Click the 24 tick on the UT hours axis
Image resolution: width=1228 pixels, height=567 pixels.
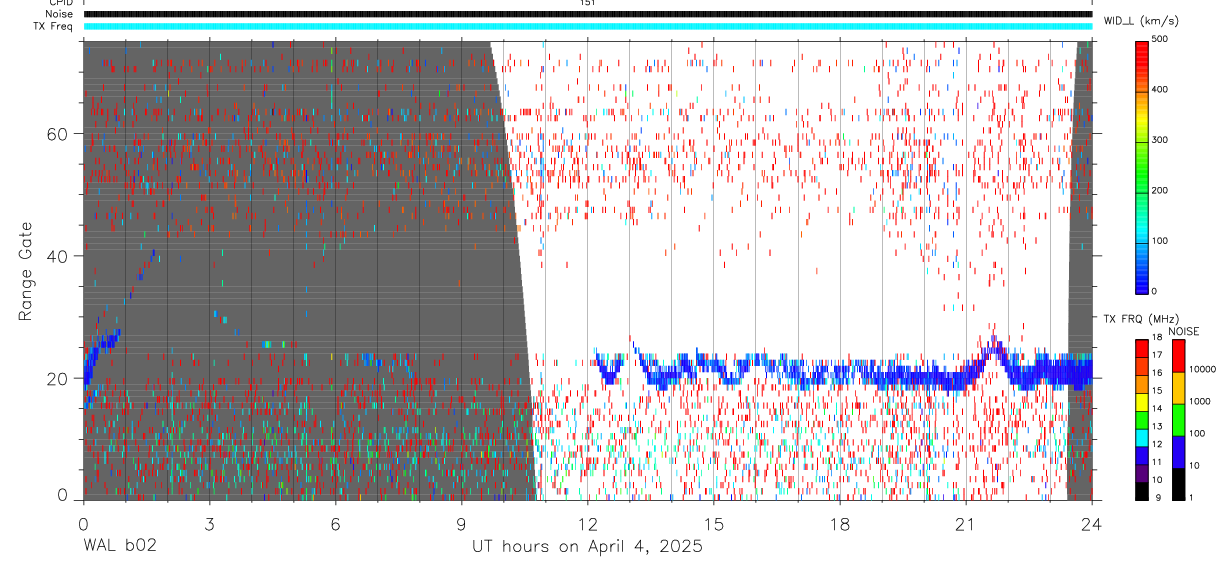tap(1092, 524)
